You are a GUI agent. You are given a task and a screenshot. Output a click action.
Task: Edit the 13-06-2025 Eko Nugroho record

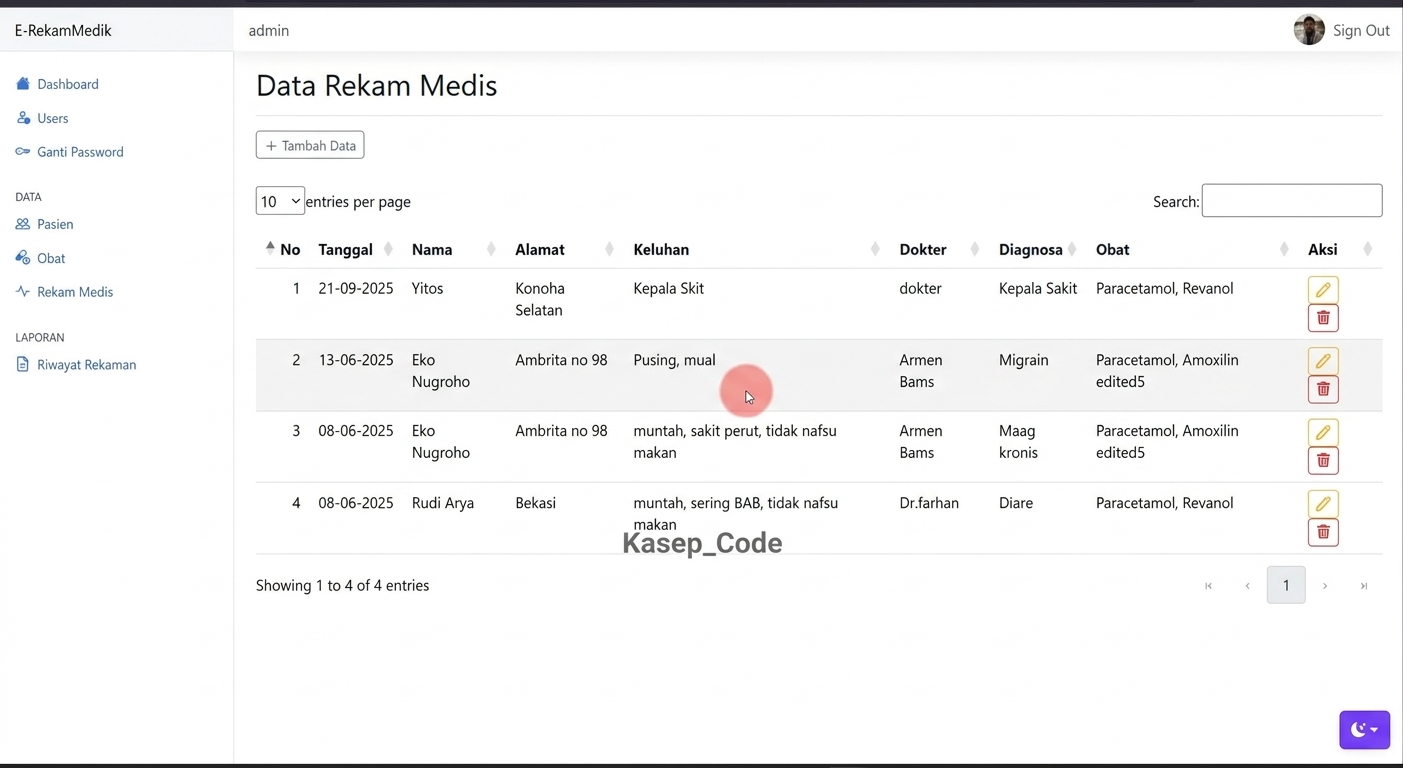(1323, 361)
